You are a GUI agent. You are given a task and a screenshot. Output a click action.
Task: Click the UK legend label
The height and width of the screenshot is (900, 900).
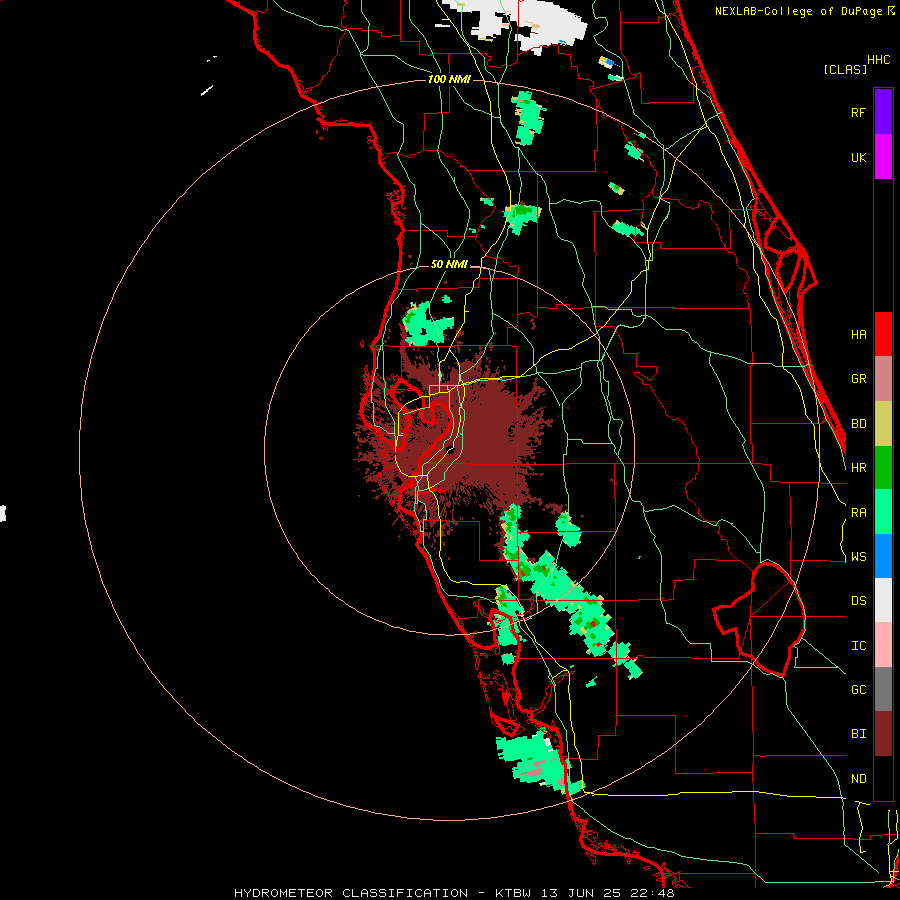[858, 157]
